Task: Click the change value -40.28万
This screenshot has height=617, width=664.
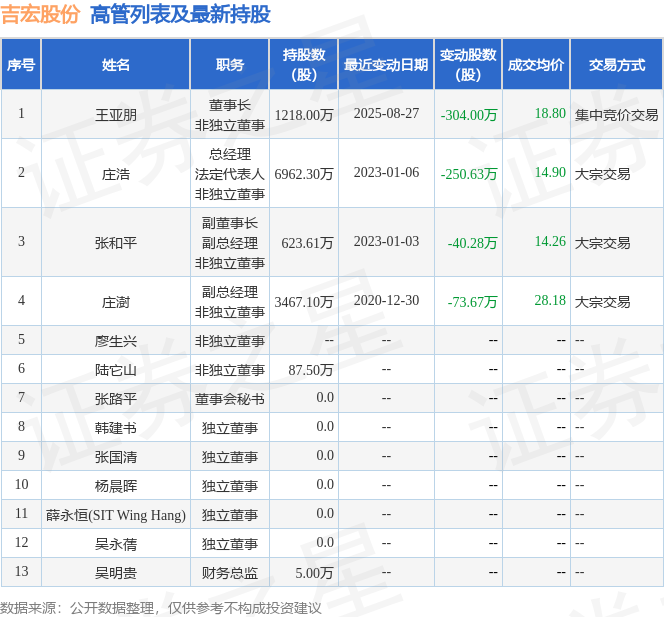Action: pos(472,243)
